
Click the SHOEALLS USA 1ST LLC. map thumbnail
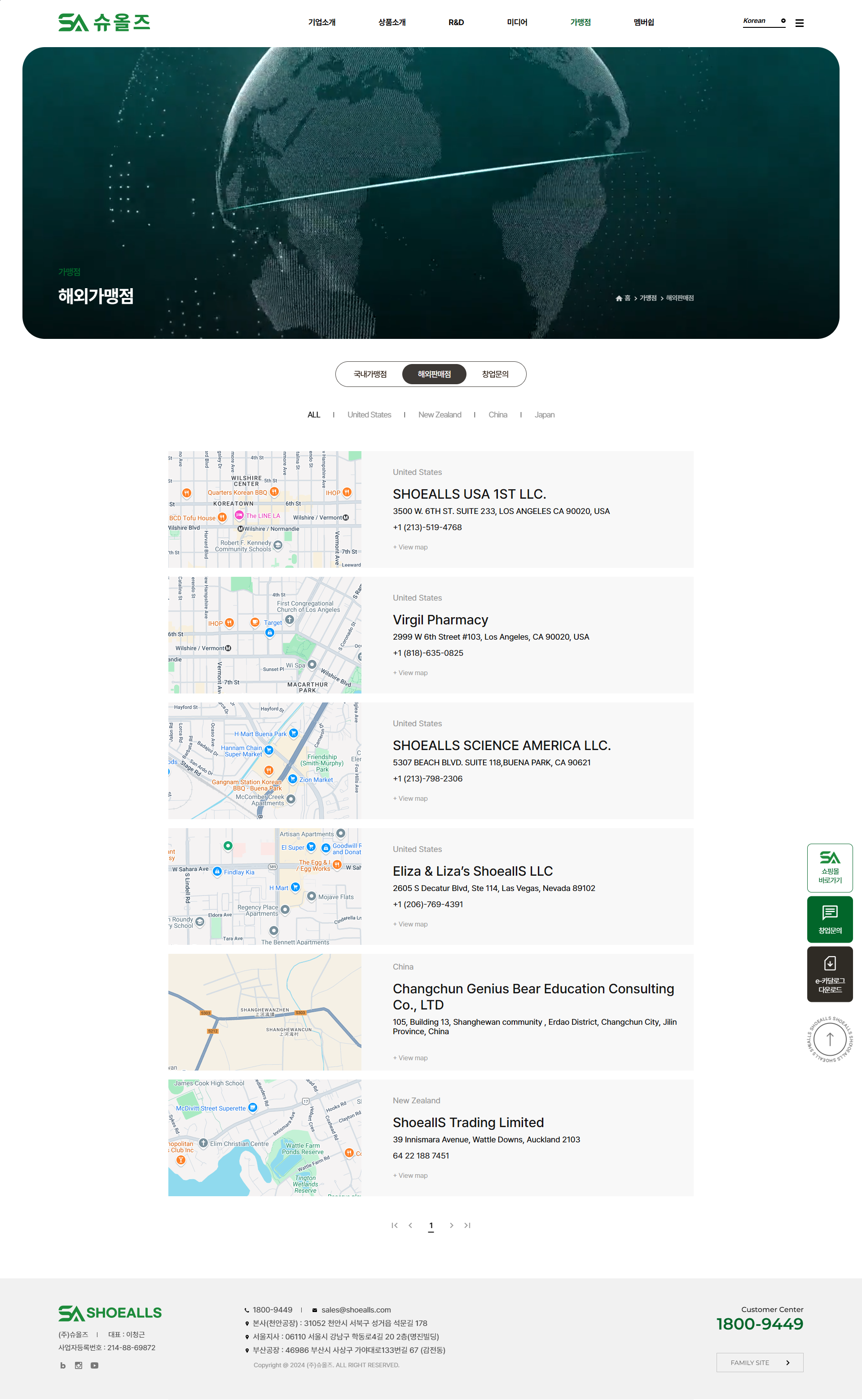click(x=264, y=509)
